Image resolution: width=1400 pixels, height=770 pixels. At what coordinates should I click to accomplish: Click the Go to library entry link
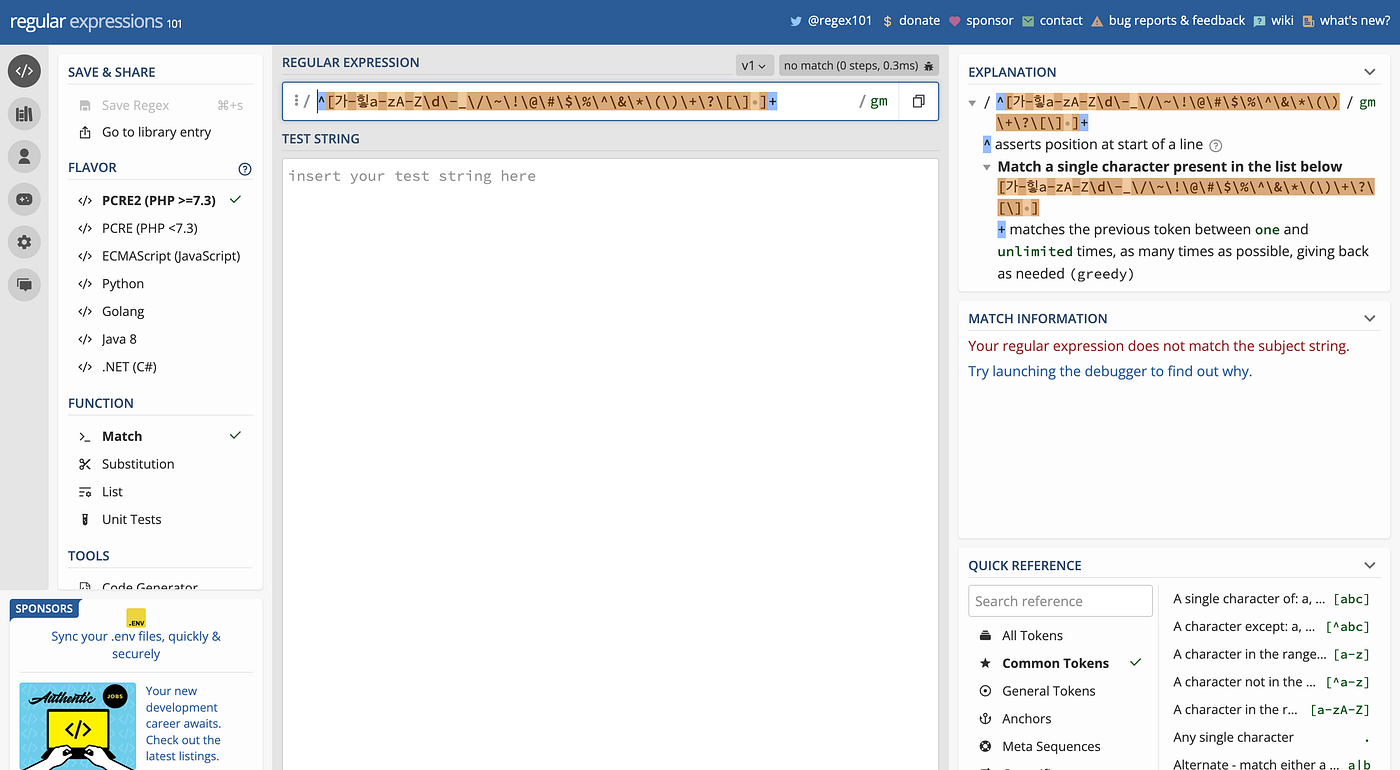coord(157,132)
